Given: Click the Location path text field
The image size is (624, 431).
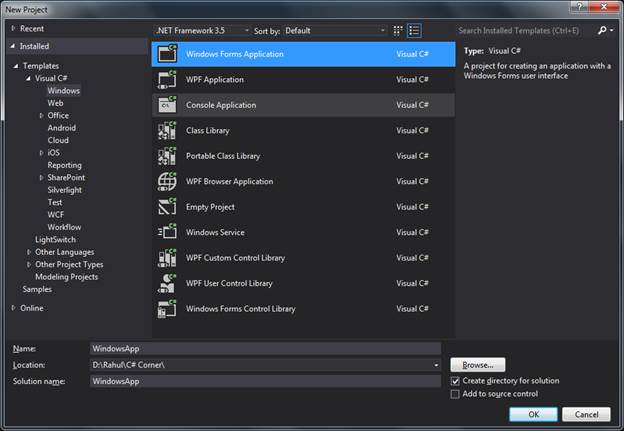Looking at the screenshot, I should (x=261, y=365).
